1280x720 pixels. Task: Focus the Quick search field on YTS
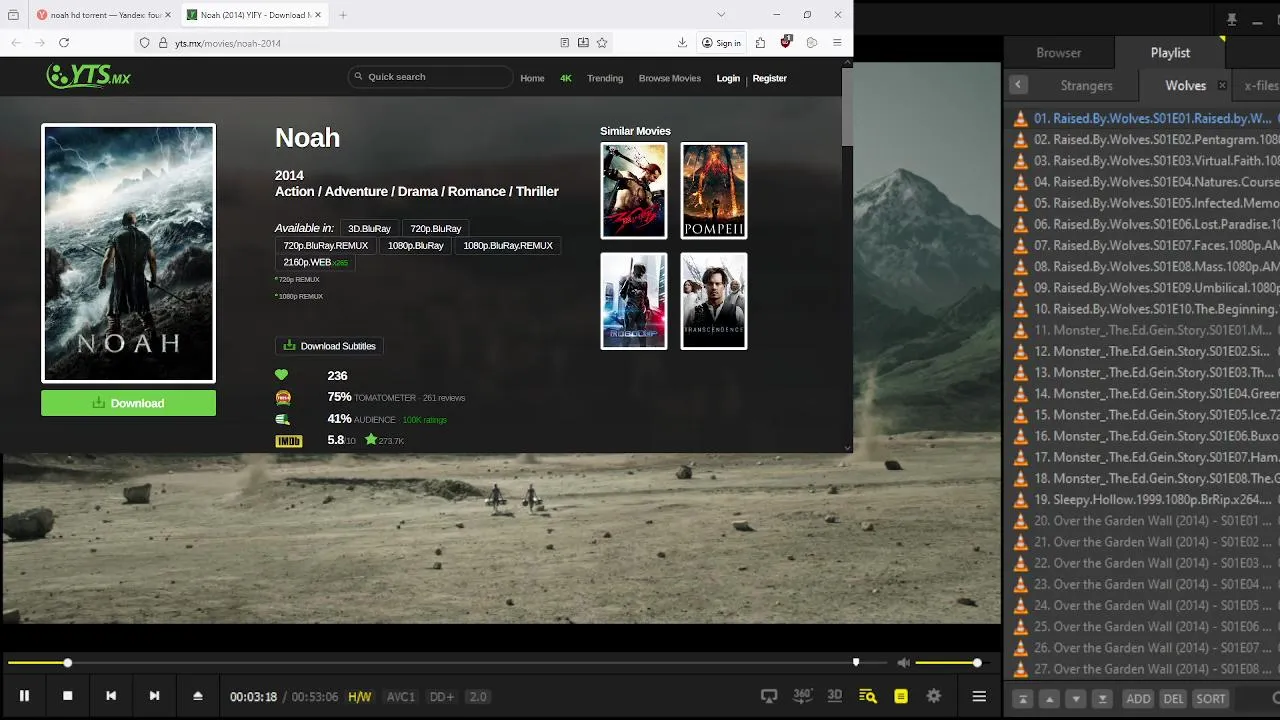click(431, 77)
